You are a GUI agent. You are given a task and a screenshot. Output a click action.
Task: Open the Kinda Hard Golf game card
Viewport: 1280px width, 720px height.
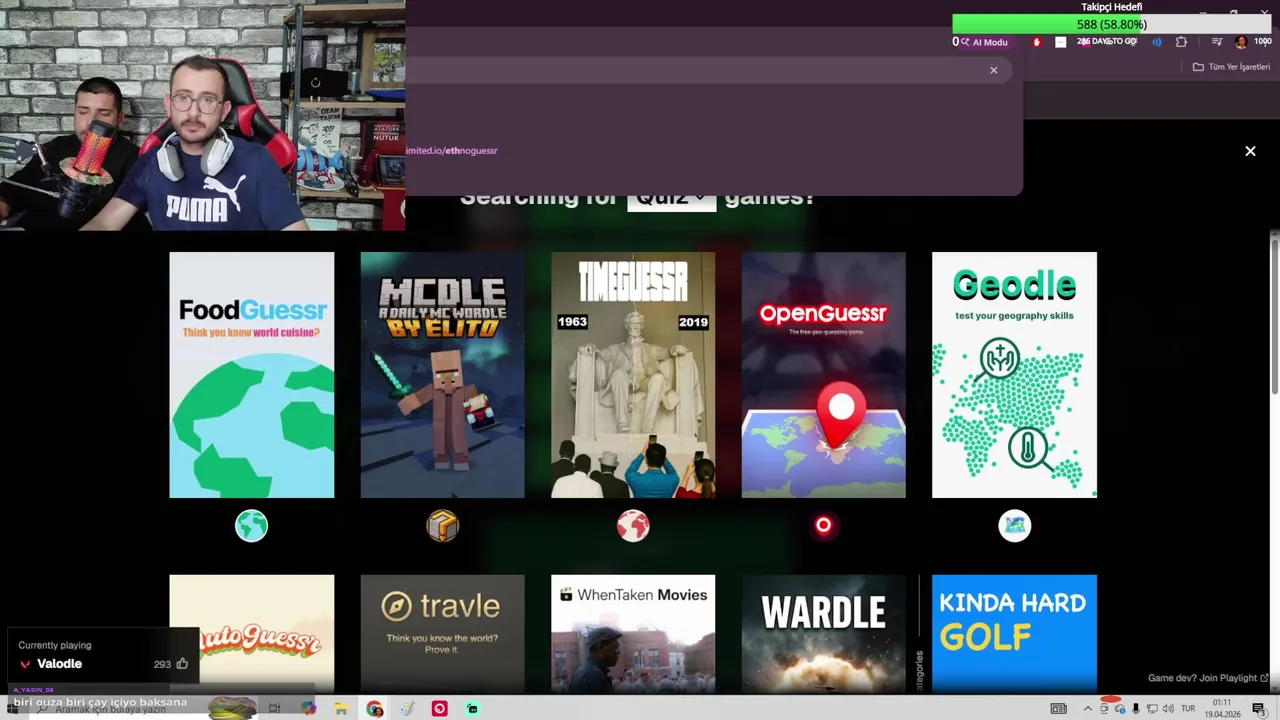tap(1014, 634)
